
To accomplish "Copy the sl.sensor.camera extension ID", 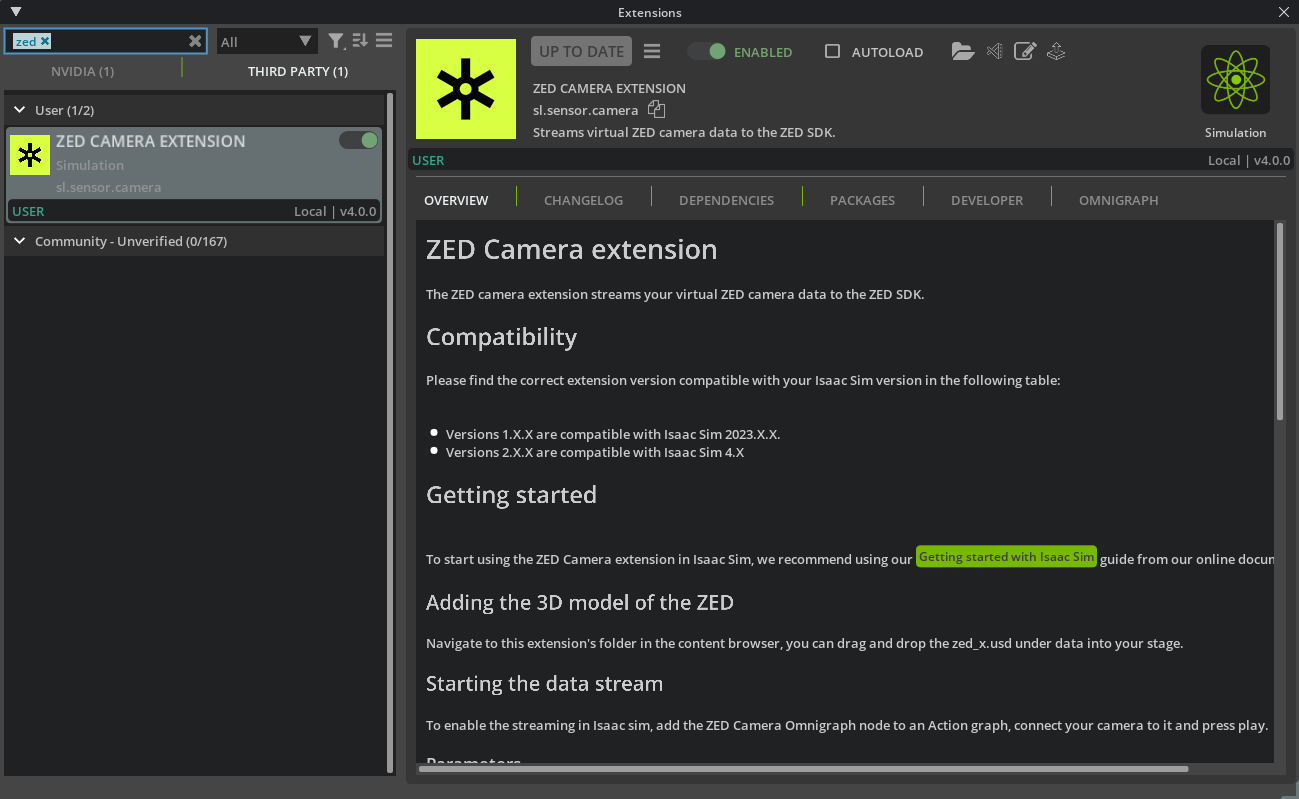I will click(x=656, y=110).
